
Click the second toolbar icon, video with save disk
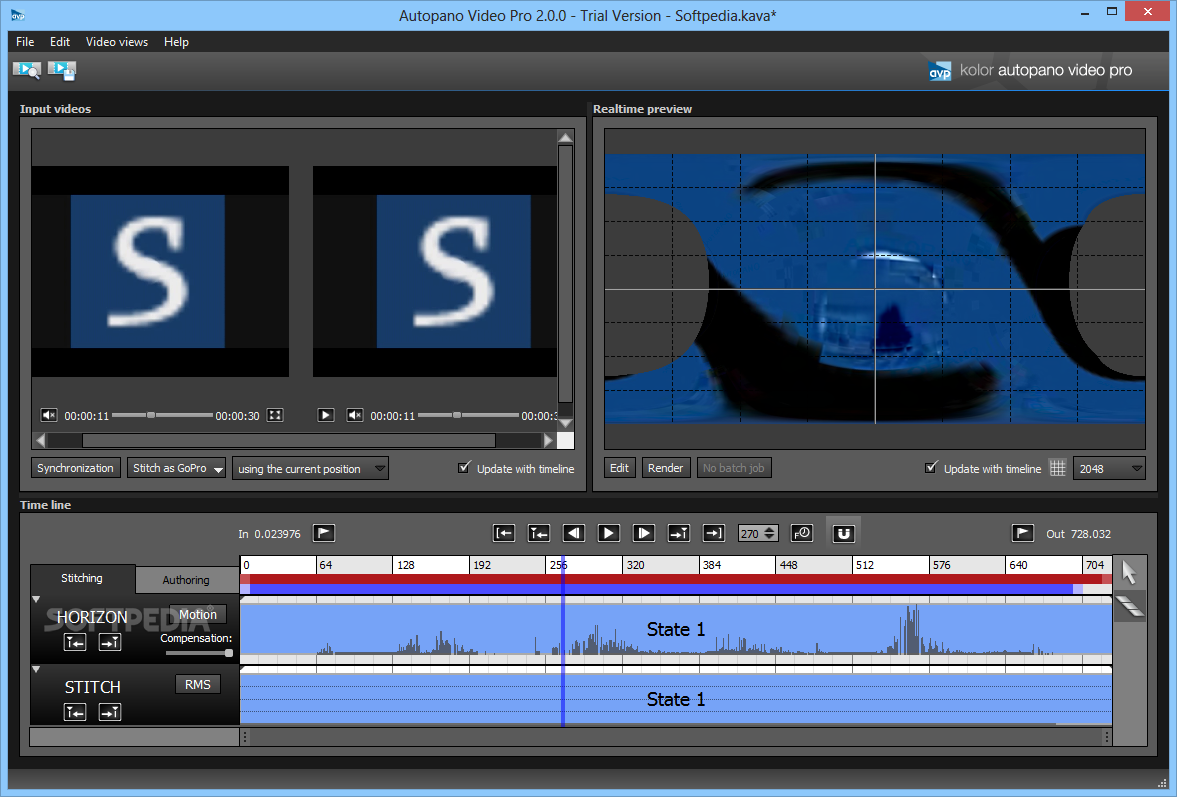pos(62,70)
